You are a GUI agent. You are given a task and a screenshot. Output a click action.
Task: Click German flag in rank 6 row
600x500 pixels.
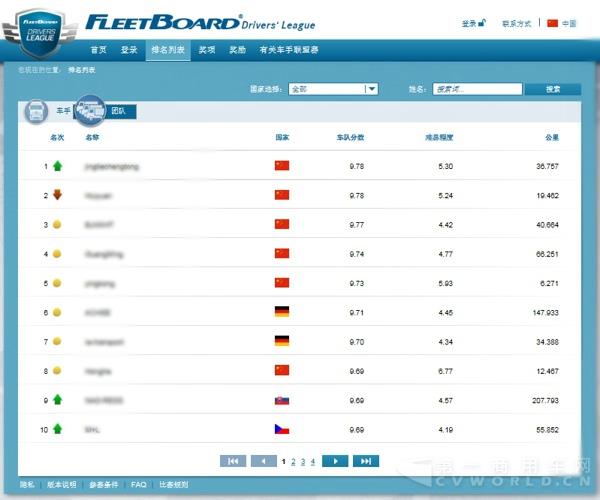pyautogui.click(x=282, y=312)
